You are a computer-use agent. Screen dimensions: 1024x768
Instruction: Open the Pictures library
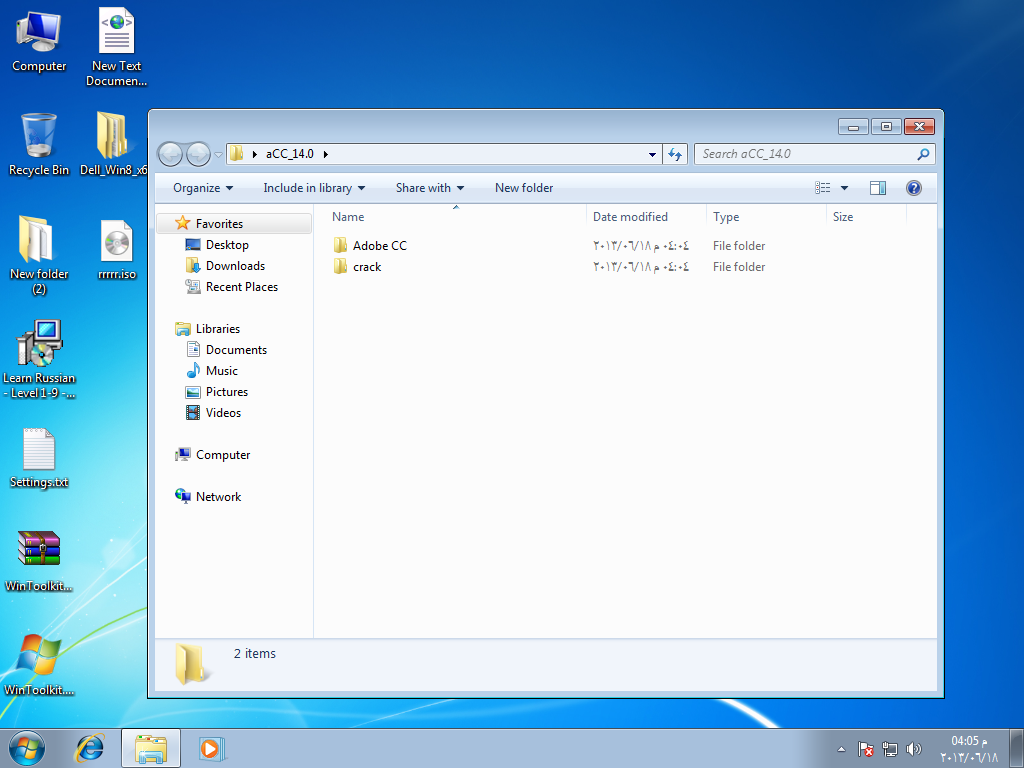click(x=226, y=392)
